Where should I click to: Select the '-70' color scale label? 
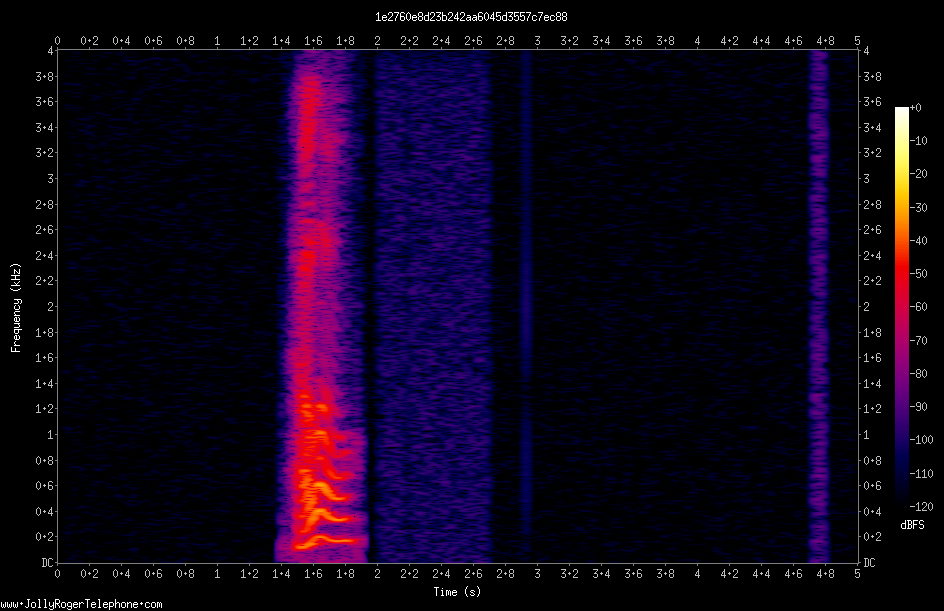[918, 341]
